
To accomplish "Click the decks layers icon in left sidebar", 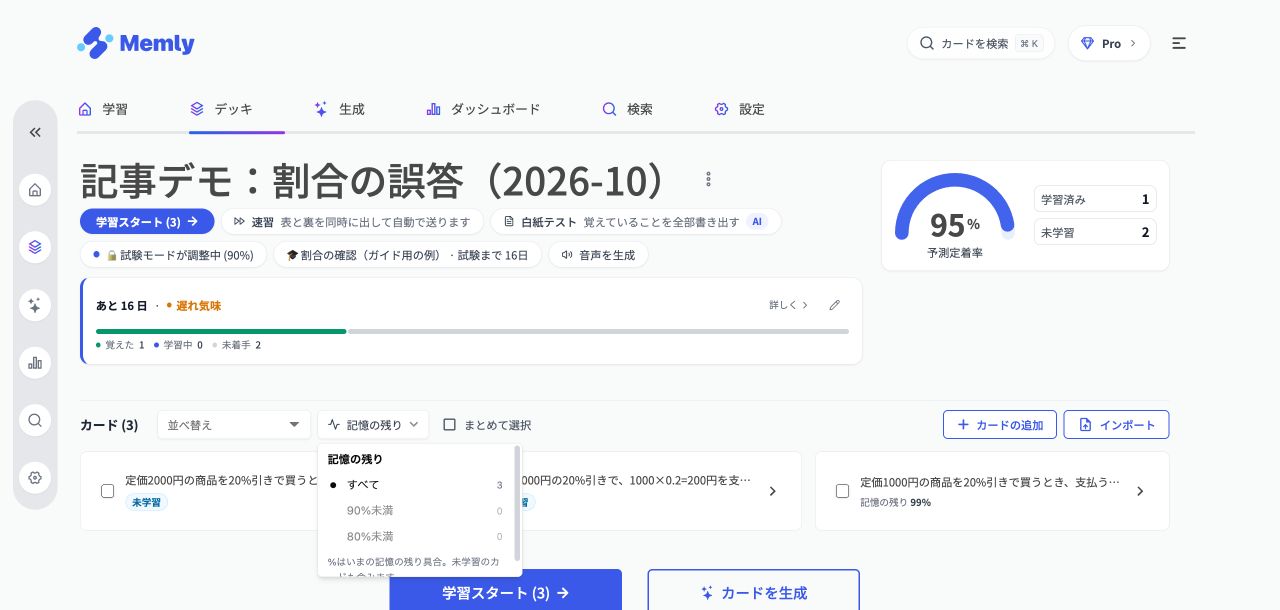I will pyautogui.click(x=35, y=247).
